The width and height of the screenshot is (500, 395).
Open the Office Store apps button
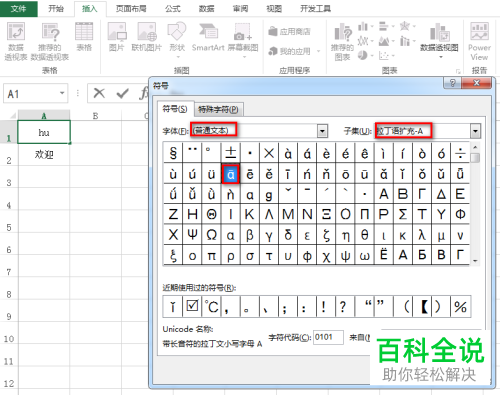tap(290, 32)
